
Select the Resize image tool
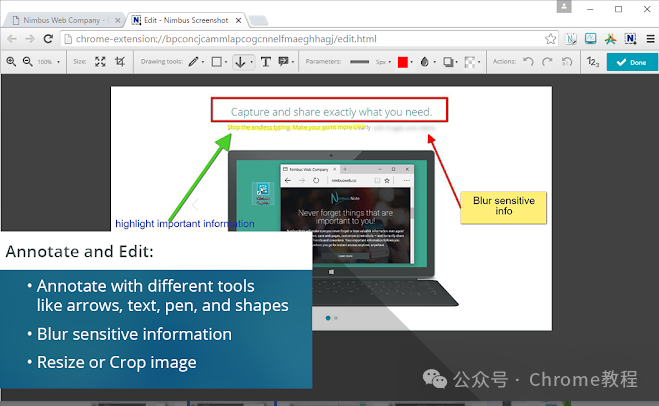click(100, 62)
